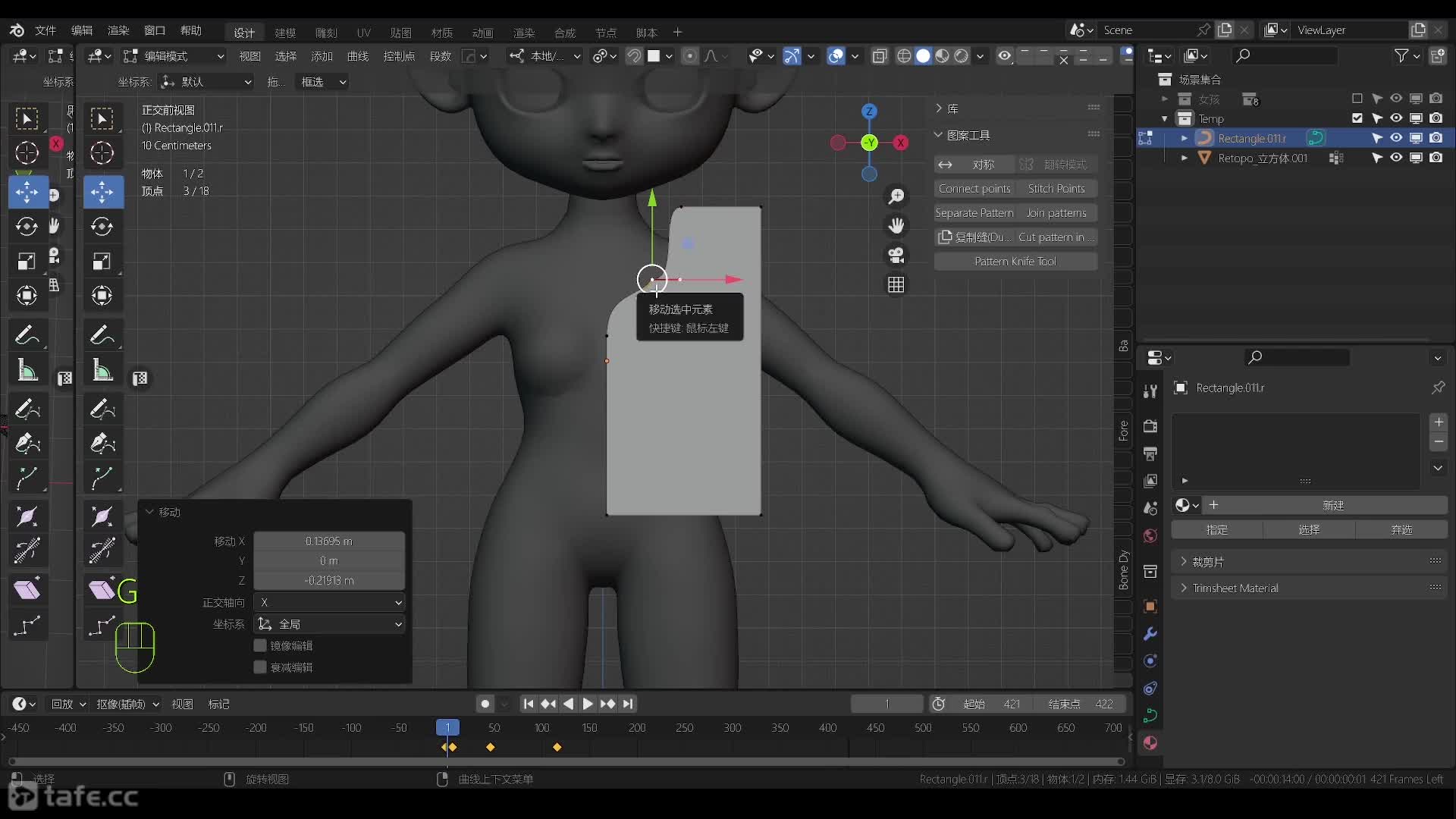Open 文件 menu
The image size is (1456, 819).
coord(45,30)
